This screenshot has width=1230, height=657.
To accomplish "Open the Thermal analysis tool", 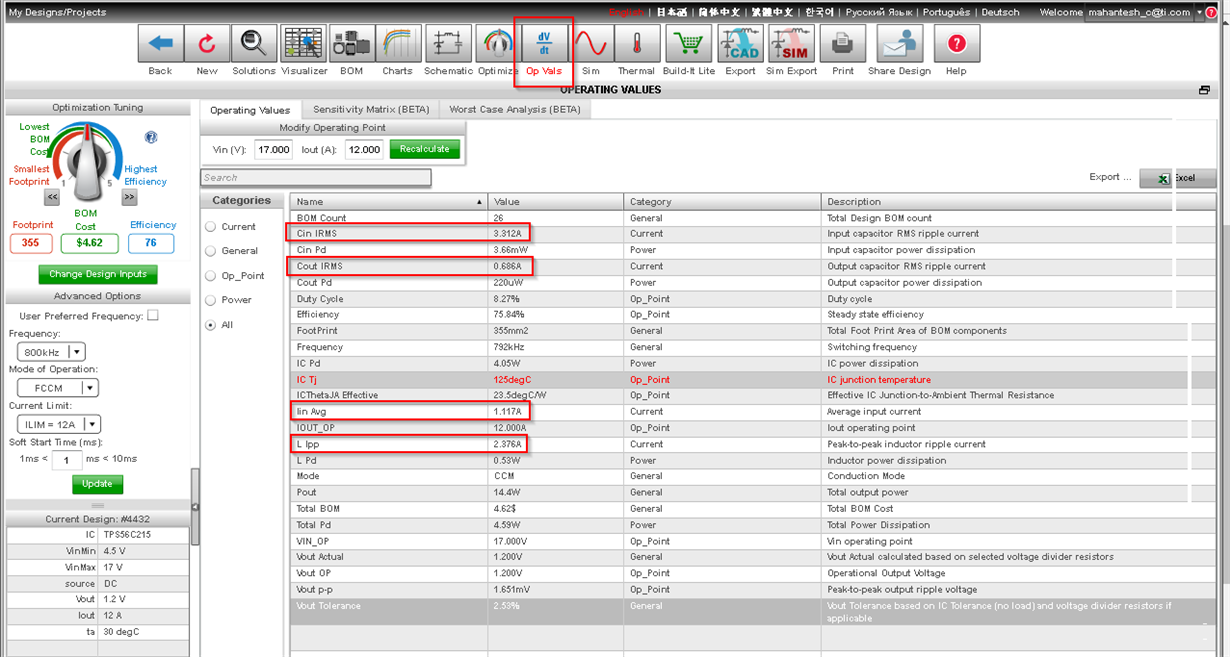I will (x=636, y=44).
